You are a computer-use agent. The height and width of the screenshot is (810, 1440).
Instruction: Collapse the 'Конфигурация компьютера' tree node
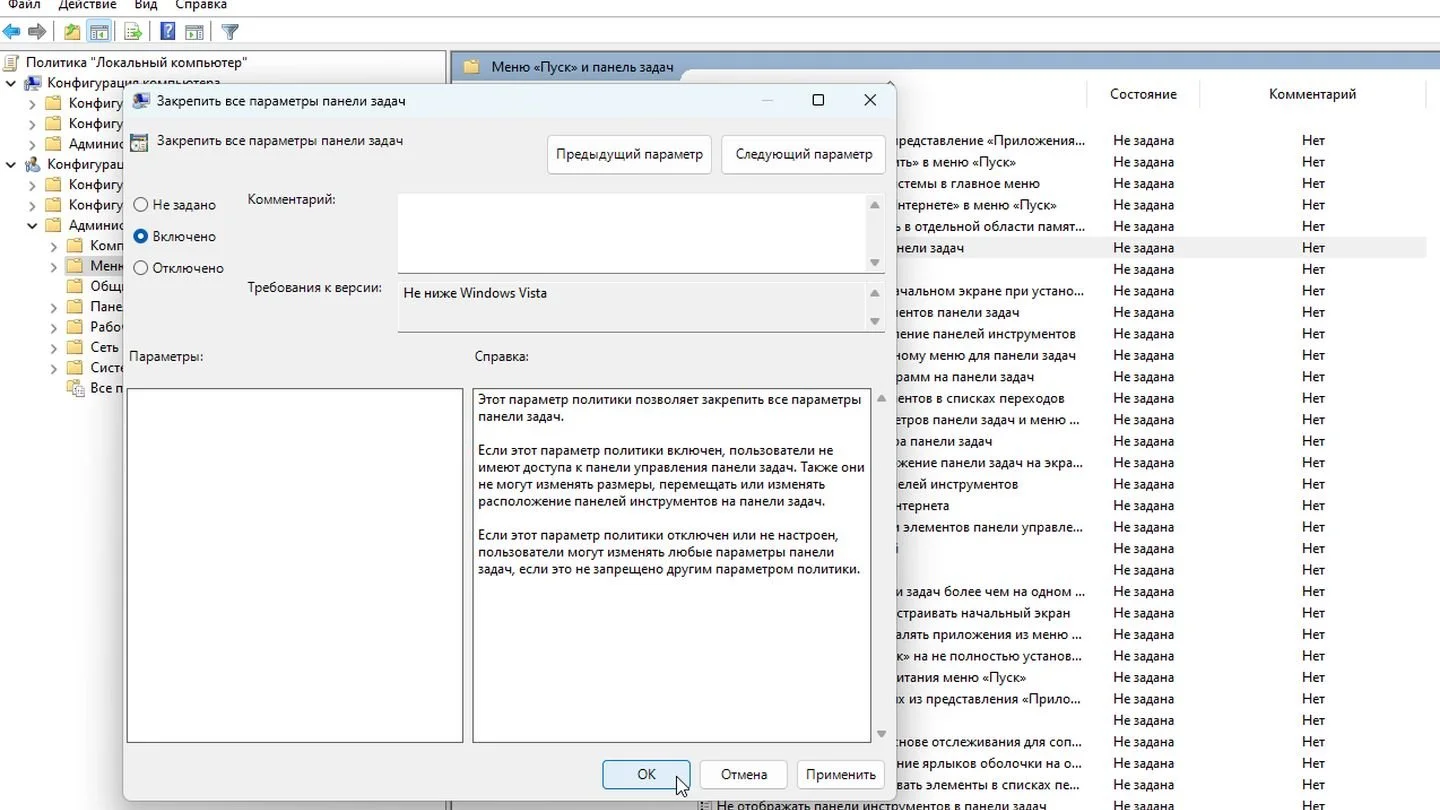click(x=11, y=83)
